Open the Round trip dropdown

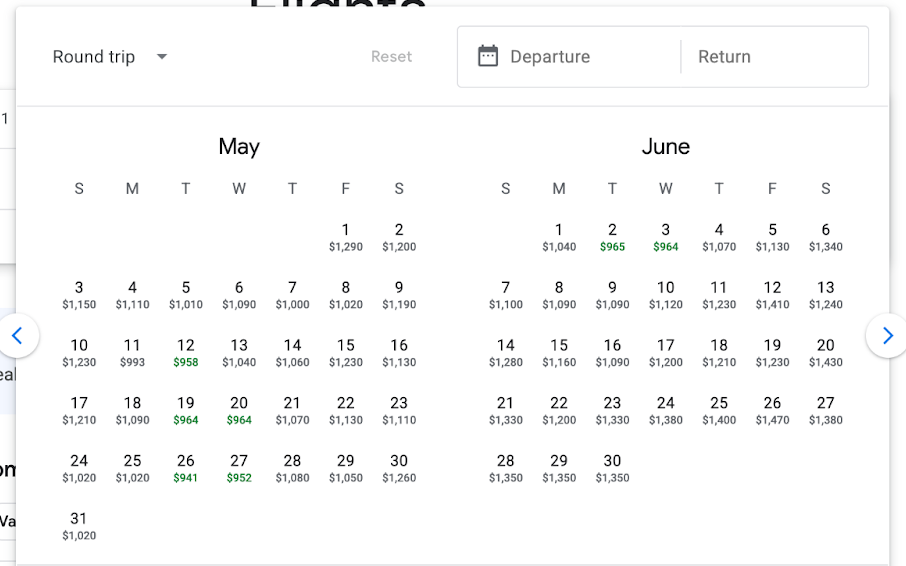pyautogui.click(x=110, y=57)
